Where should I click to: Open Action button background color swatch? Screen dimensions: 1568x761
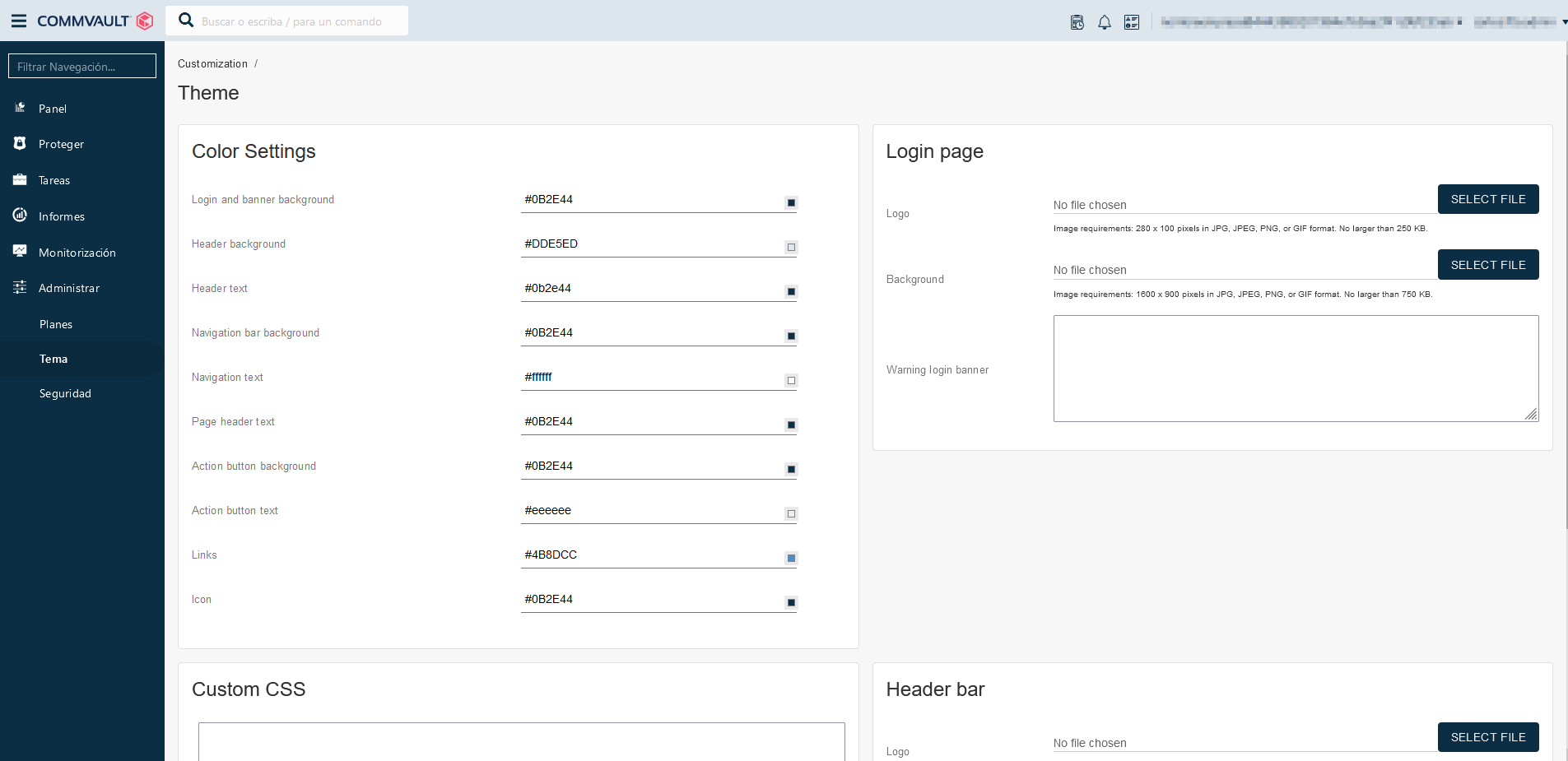(x=791, y=469)
